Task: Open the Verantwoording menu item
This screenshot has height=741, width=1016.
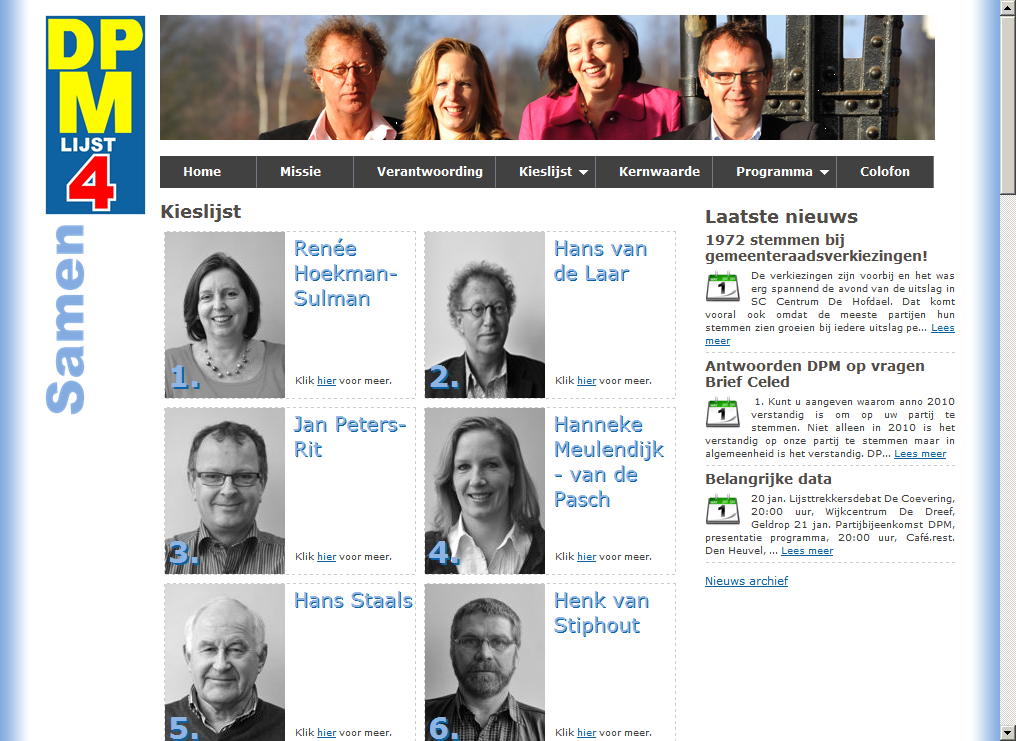Action: coord(430,172)
